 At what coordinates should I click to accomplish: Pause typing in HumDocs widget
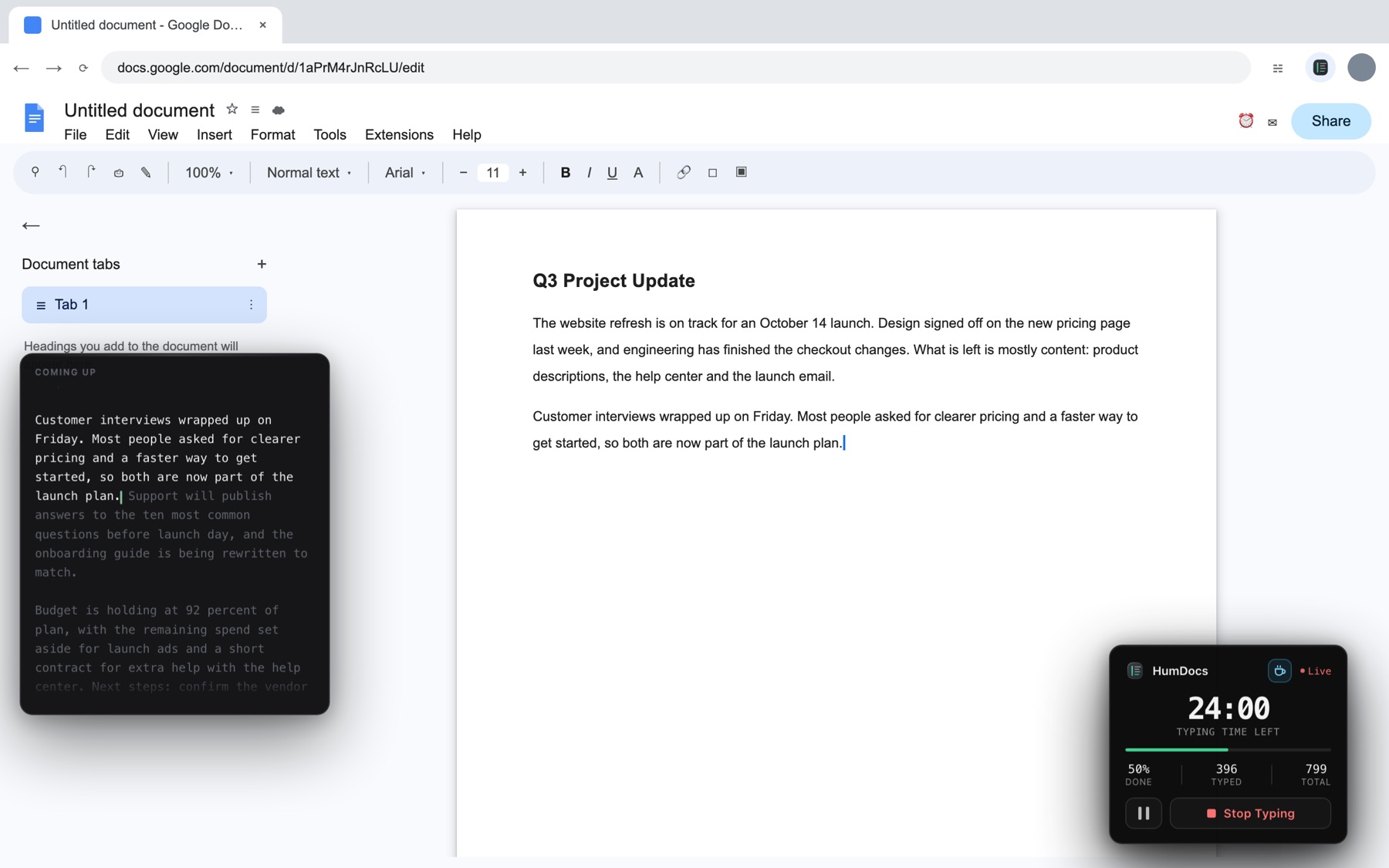coord(1143,813)
